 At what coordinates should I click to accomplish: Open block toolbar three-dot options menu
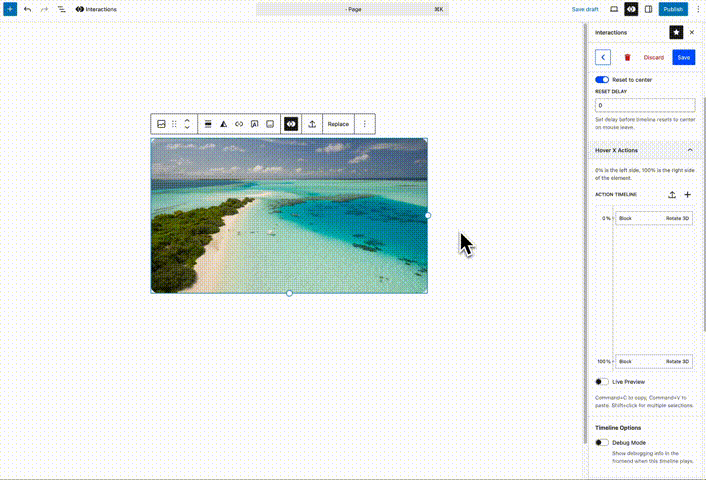pos(364,124)
